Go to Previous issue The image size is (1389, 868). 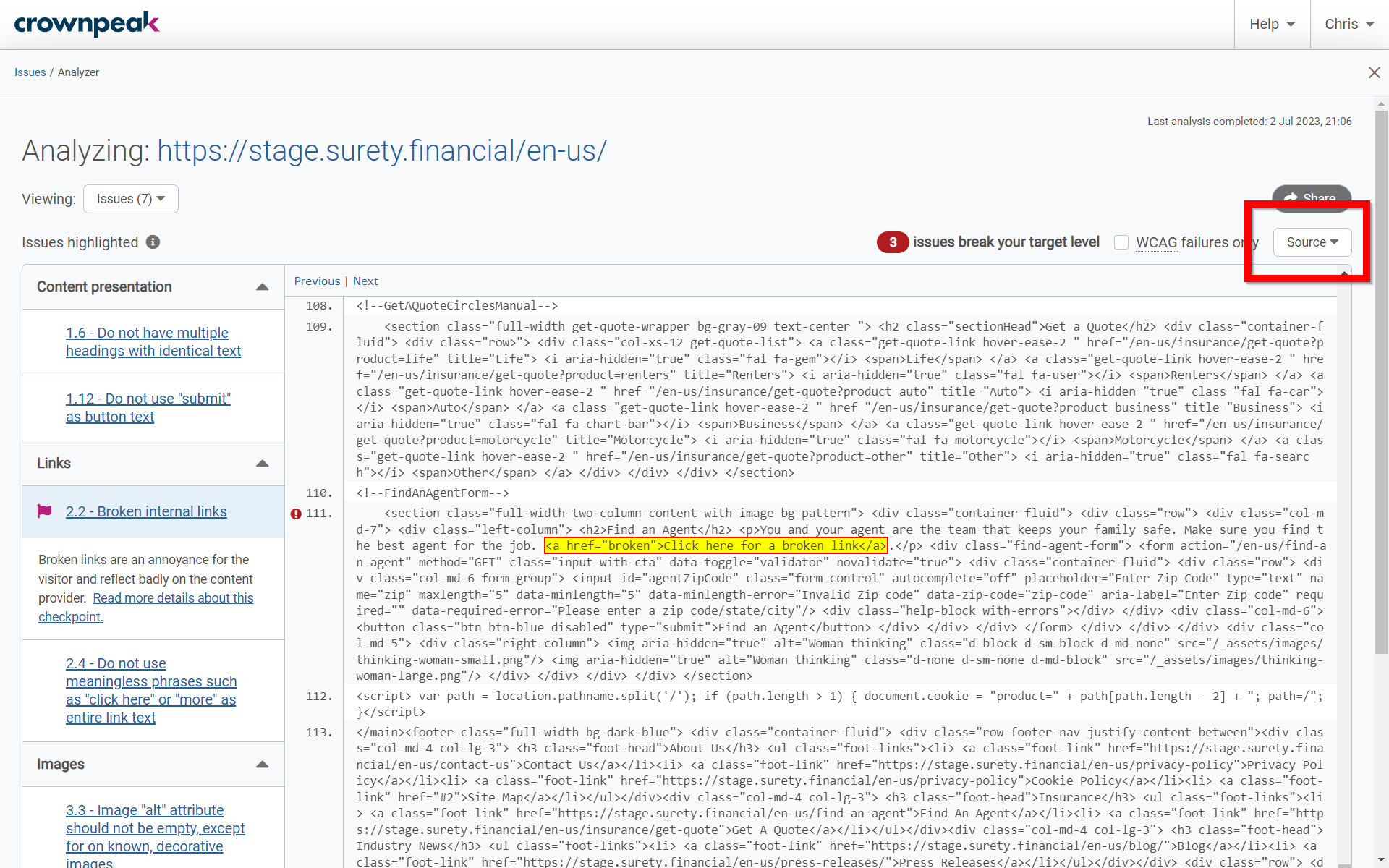point(317,281)
